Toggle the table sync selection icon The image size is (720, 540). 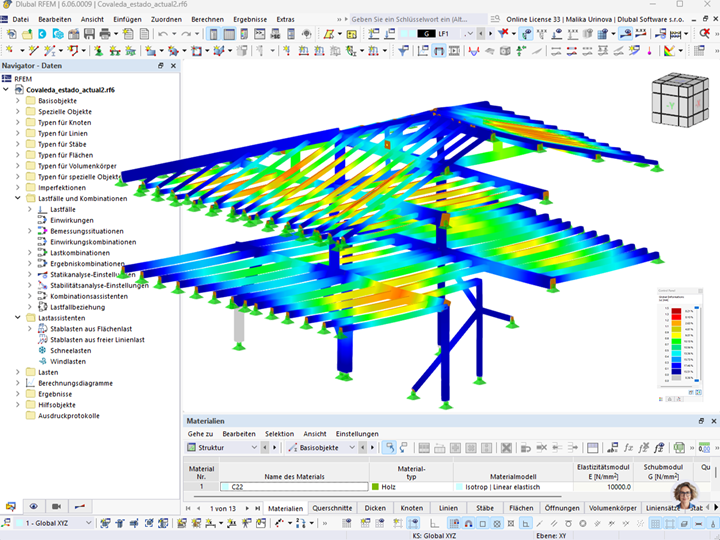389,447
